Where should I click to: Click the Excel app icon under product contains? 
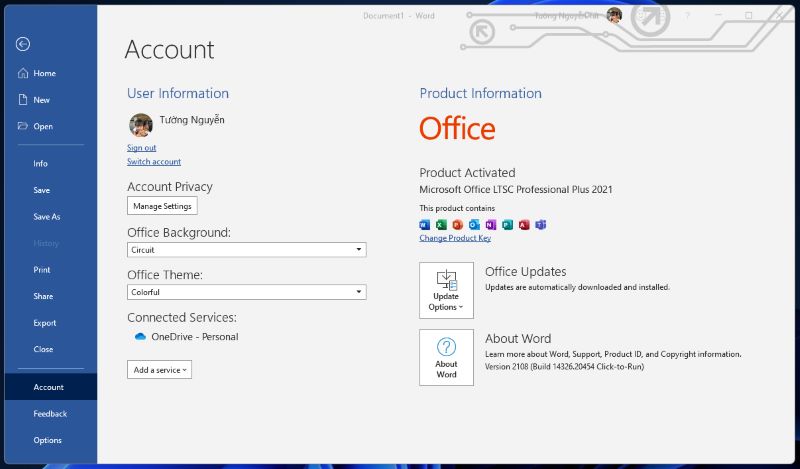(441, 225)
